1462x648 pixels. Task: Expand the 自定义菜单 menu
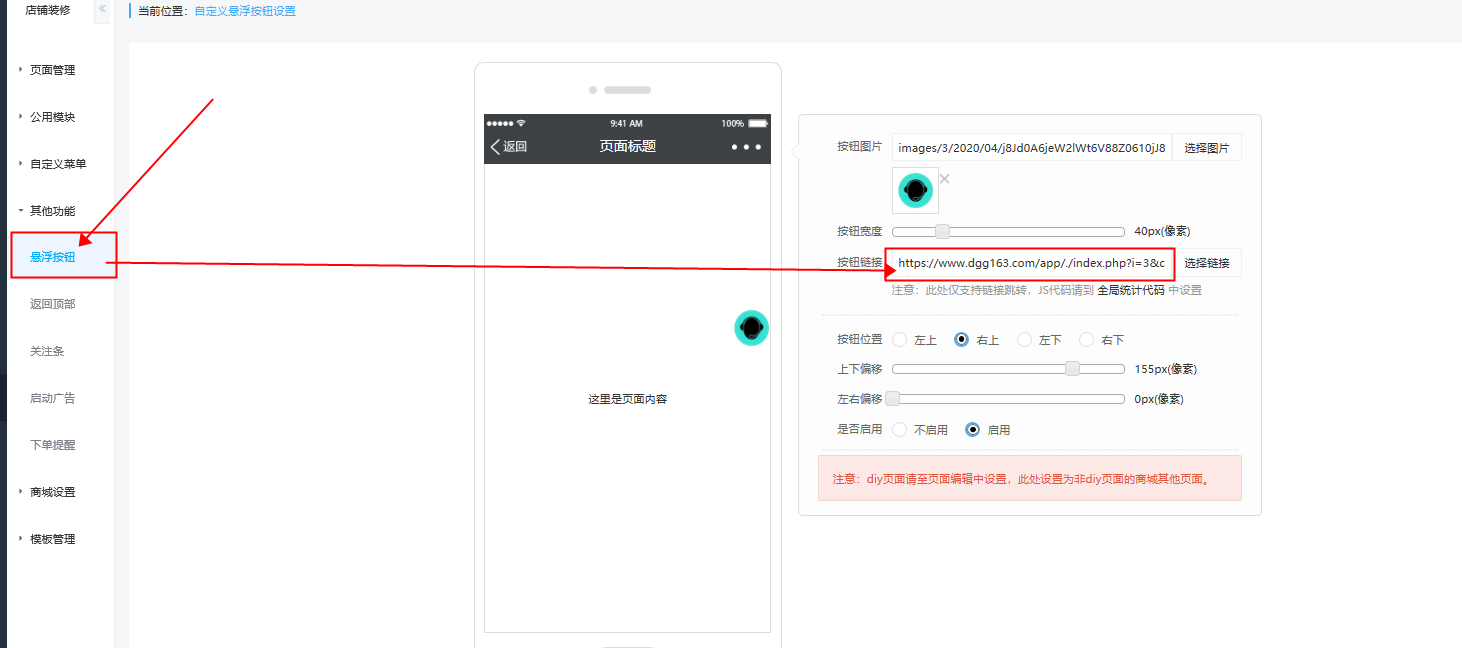pyautogui.click(x=58, y=164)
